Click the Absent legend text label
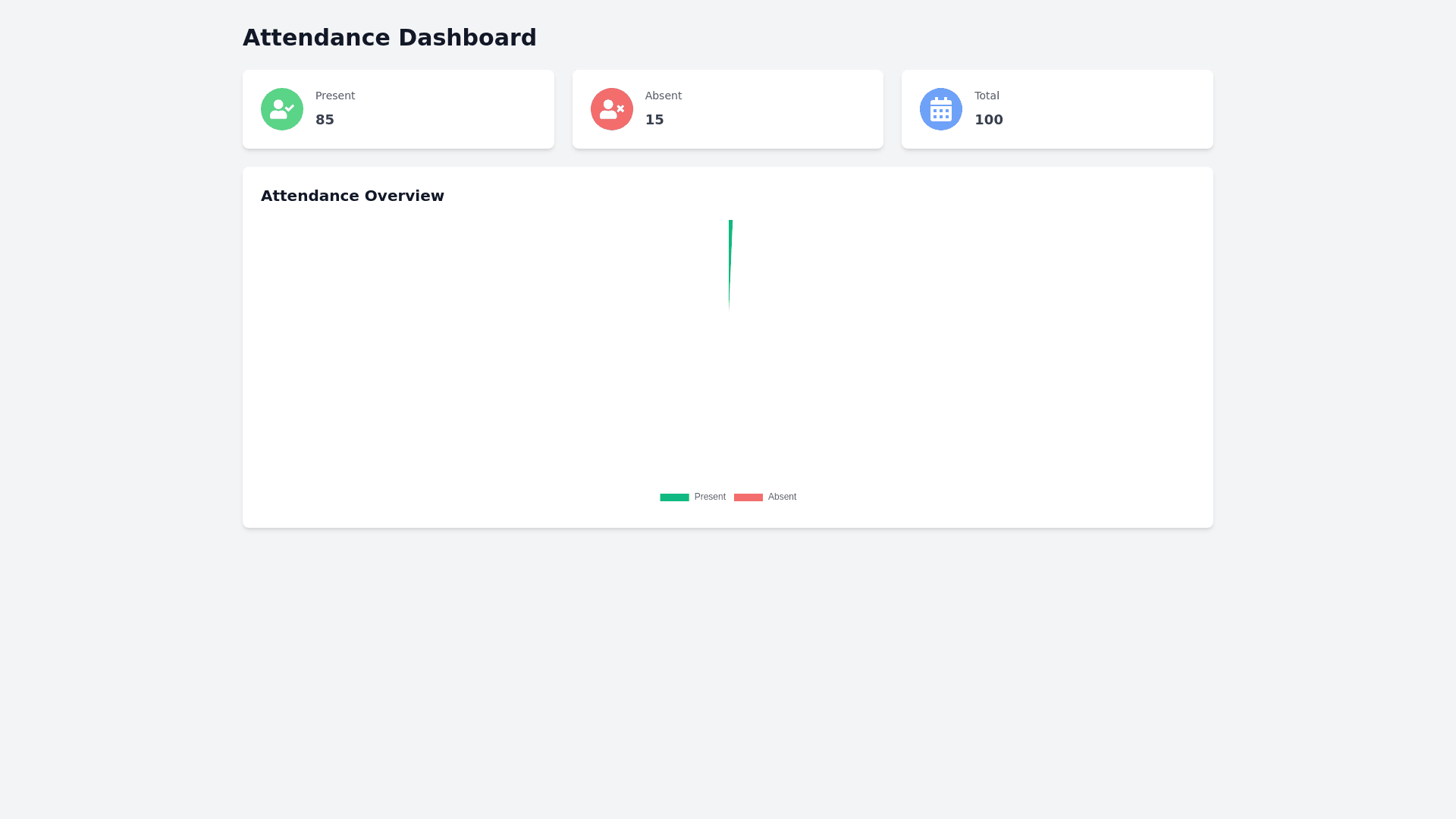Image resolution: width=1456 pixels, height=819 pixels. pyautogui.click(x=782, y=497)
